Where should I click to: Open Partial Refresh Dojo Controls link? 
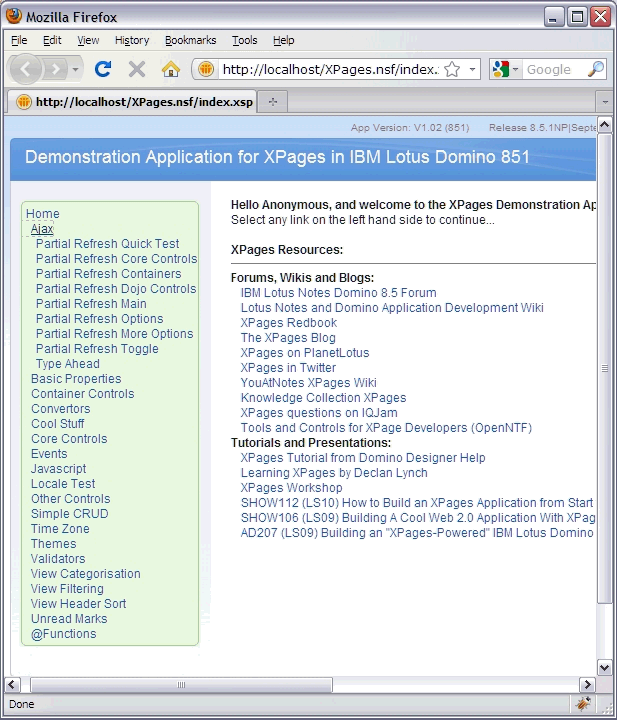(x=116, y=289)
